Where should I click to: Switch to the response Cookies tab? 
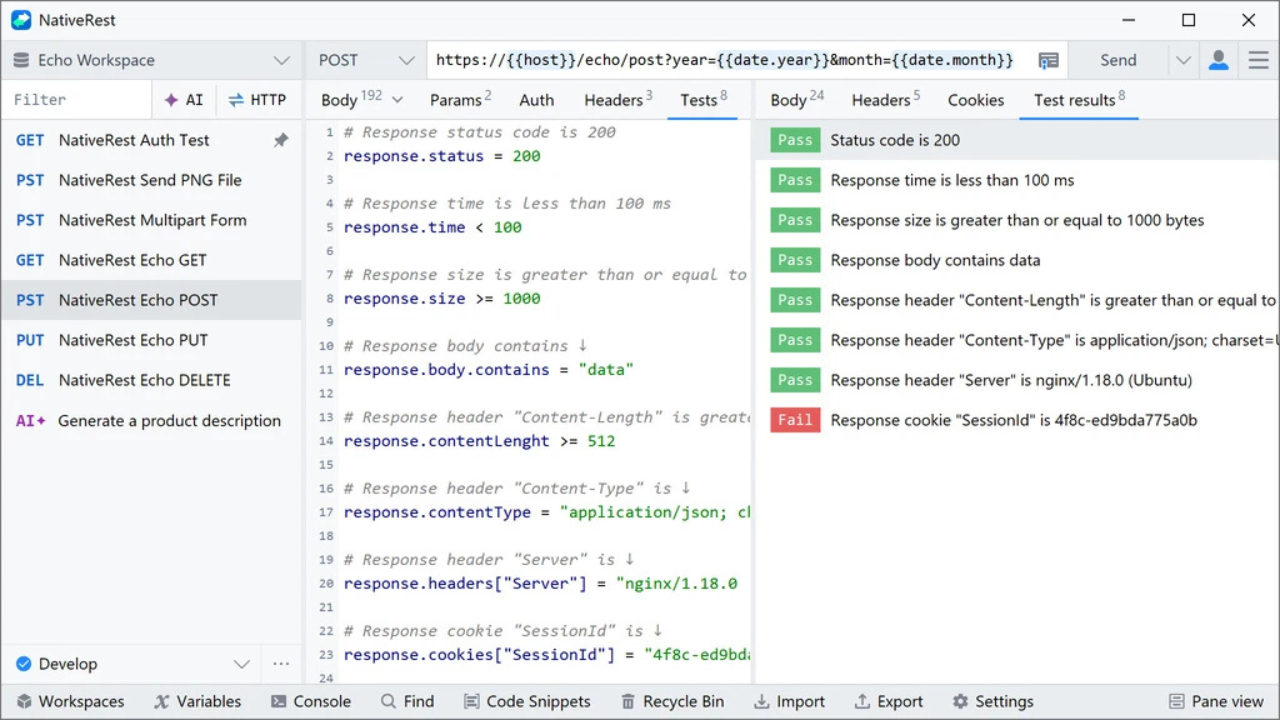coord(975,100)
